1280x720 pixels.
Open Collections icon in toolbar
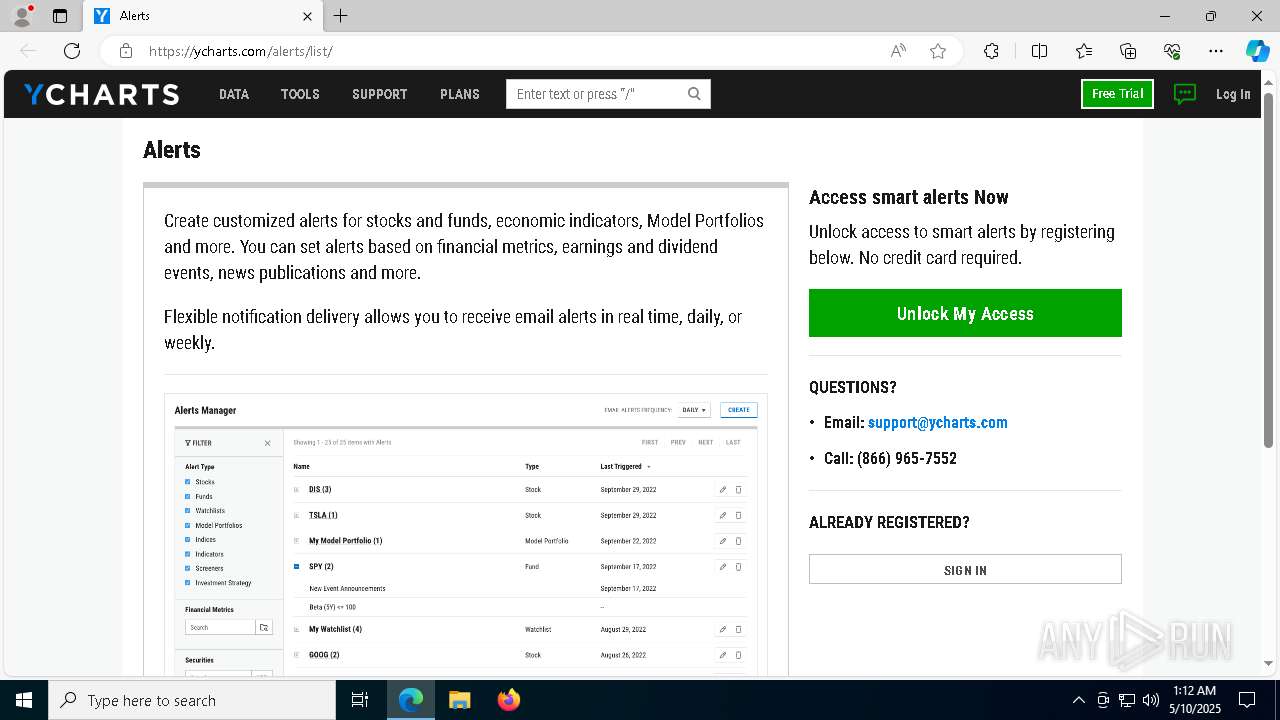[x=1128, y=51]
